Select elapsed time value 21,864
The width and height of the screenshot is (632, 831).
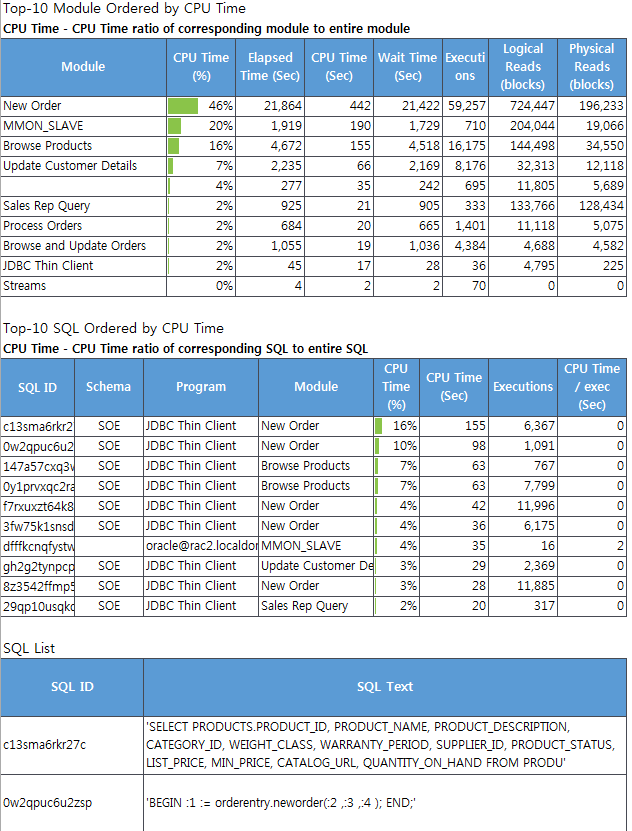coord(283,106)
